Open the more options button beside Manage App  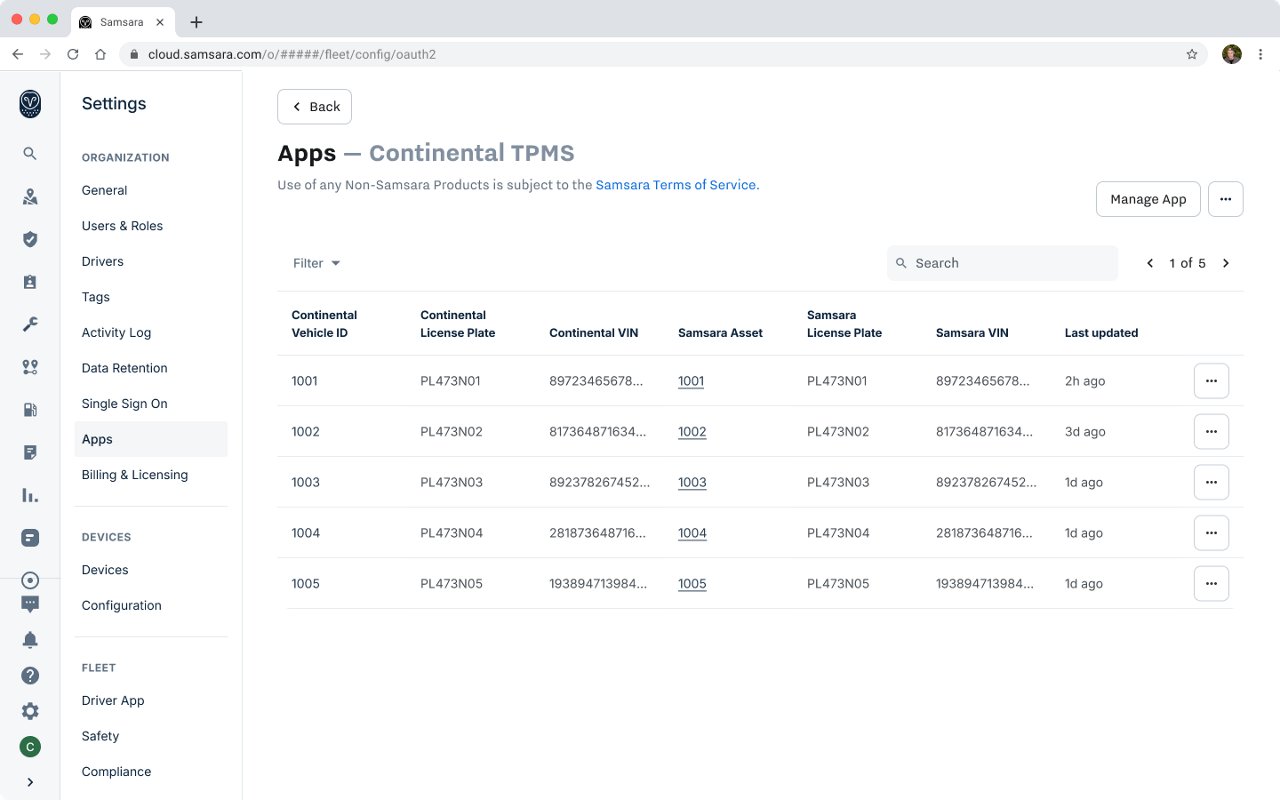click(x=1226, y=199)
